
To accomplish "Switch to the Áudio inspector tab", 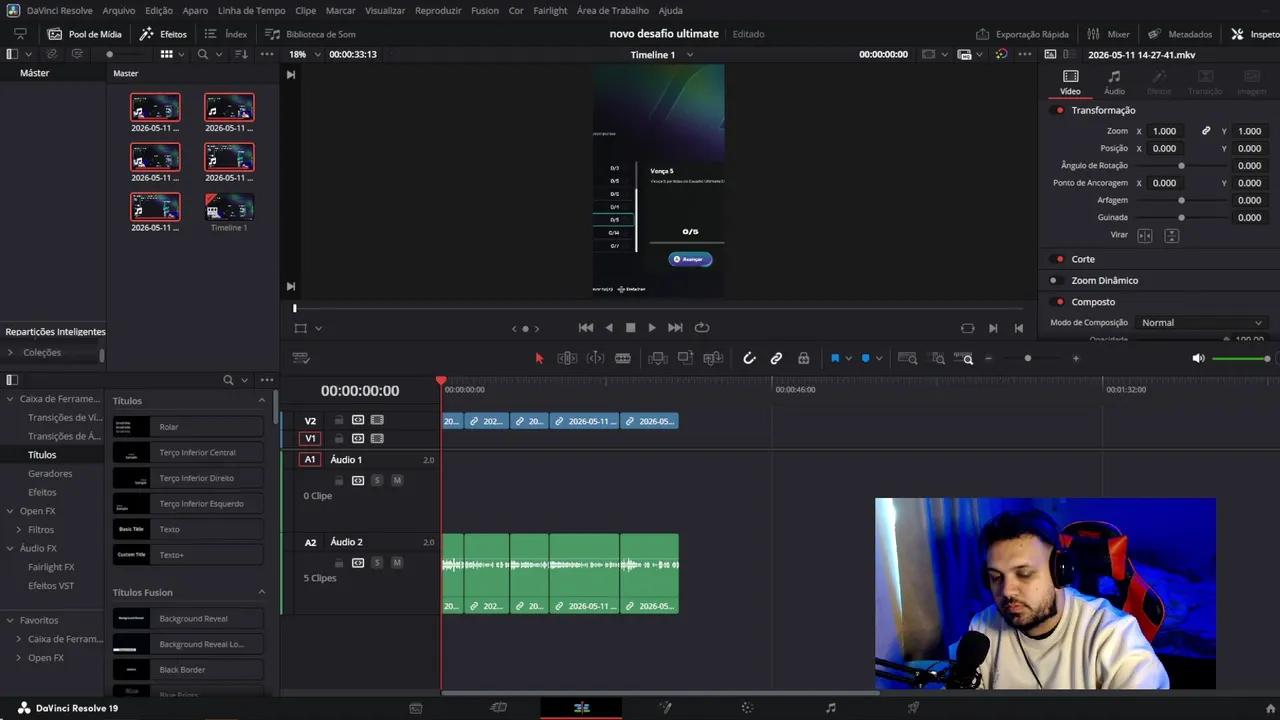I will click(1114, 82).
